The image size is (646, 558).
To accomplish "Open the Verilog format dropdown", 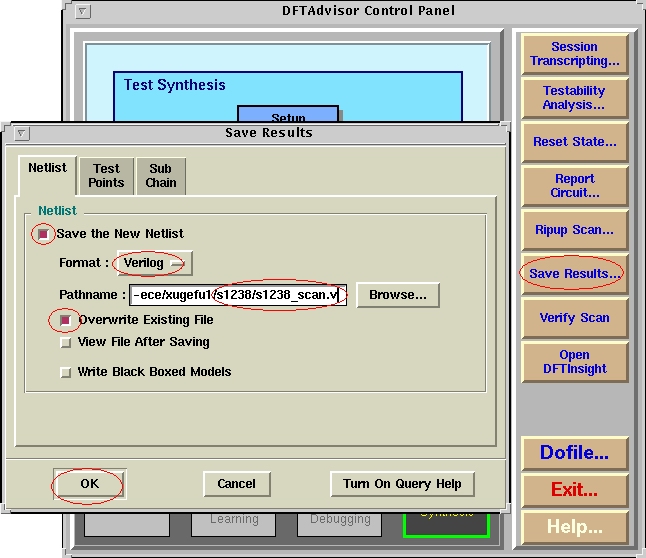I will [154, 263].
